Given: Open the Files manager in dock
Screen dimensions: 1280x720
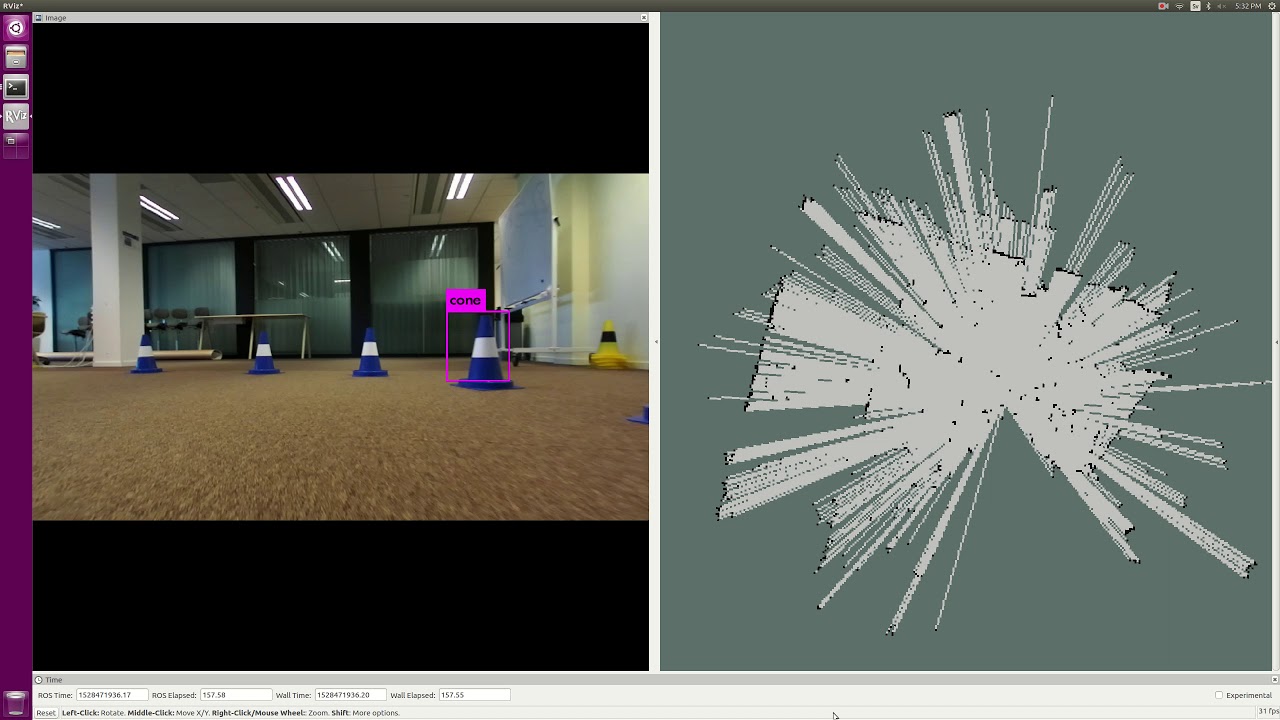Looking at the screenshot, I should (x=15, y=57).
